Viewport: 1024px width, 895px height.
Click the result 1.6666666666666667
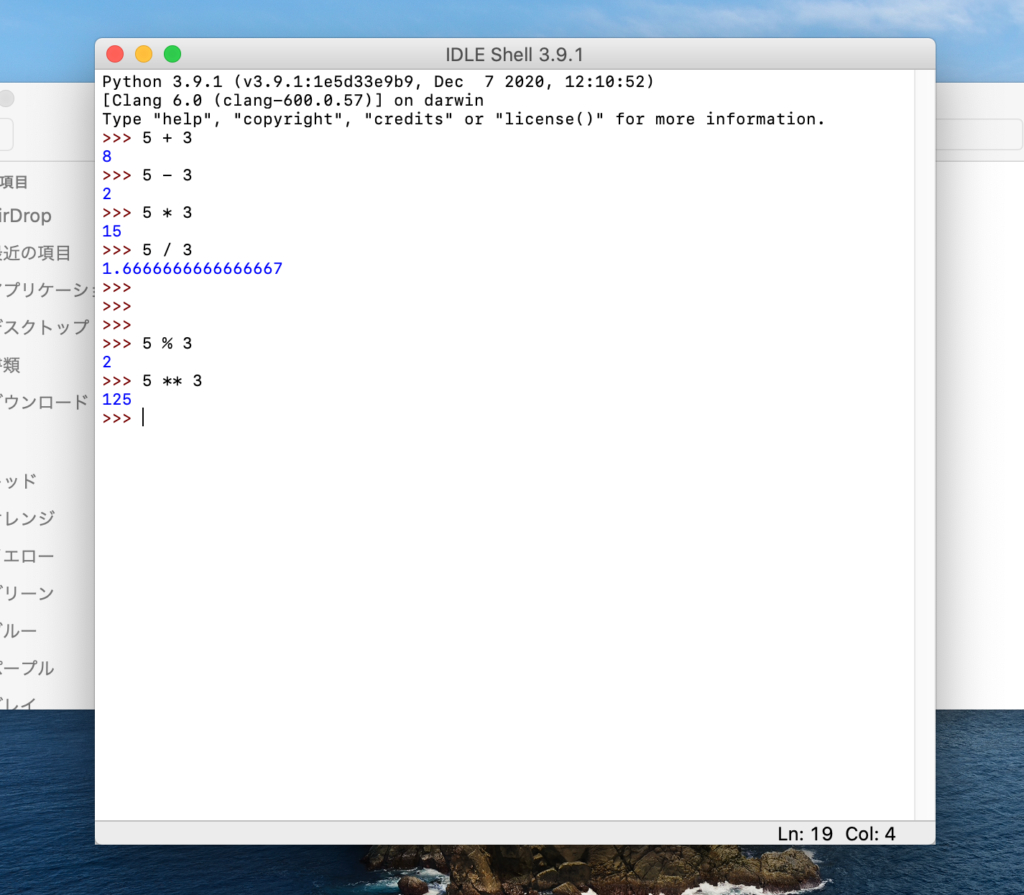point(192,269)
